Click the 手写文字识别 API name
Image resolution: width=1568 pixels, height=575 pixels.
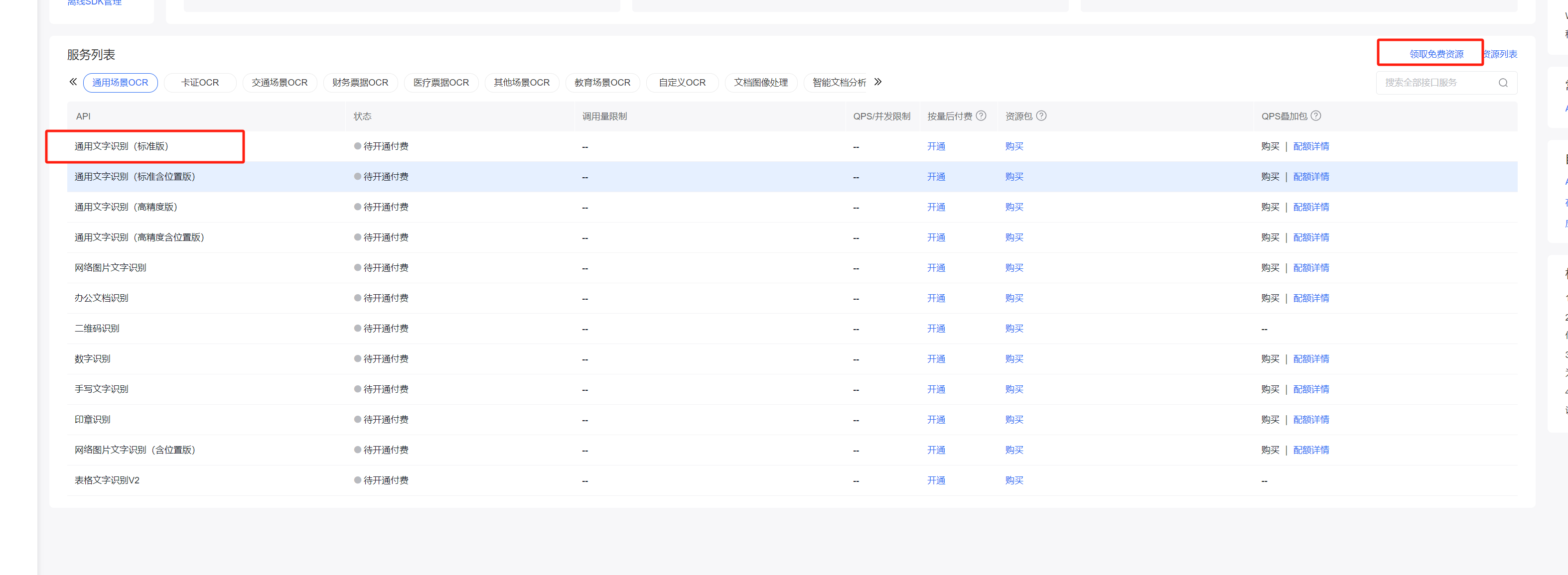(x=101, y=390)
